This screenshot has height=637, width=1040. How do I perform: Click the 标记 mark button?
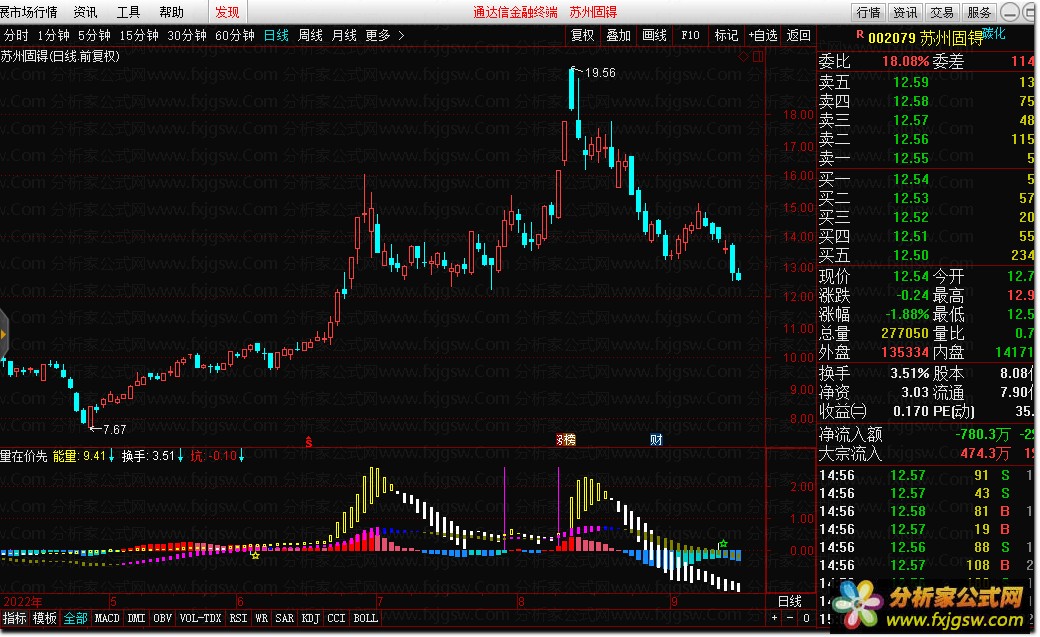pos(726,35)
